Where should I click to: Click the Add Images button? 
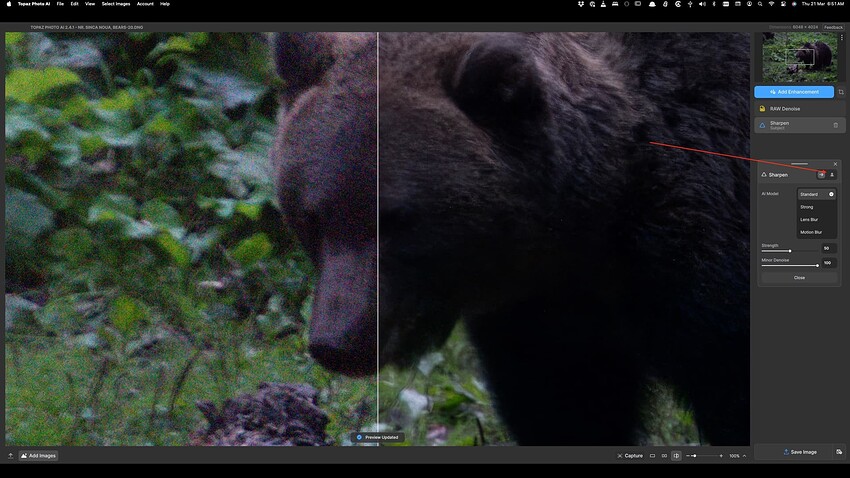(38, 456)
